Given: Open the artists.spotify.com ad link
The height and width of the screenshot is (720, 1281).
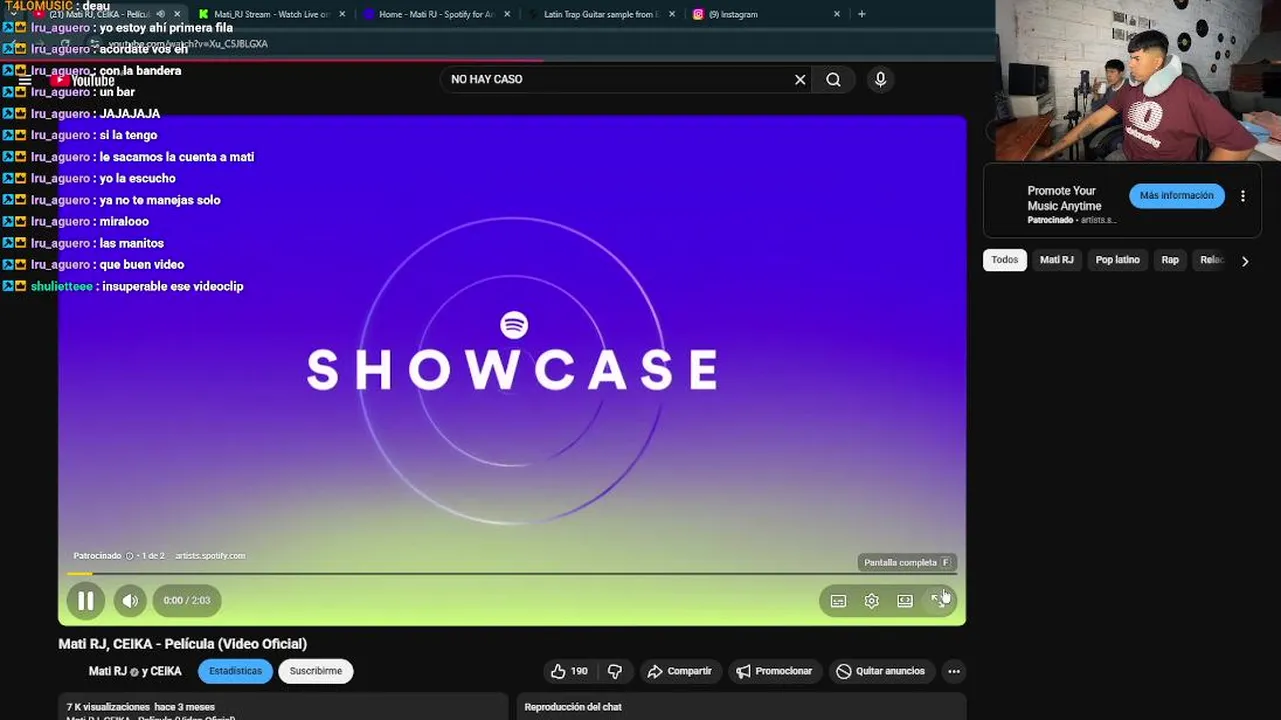Looking at the screenshot, I should click(210, 556).
